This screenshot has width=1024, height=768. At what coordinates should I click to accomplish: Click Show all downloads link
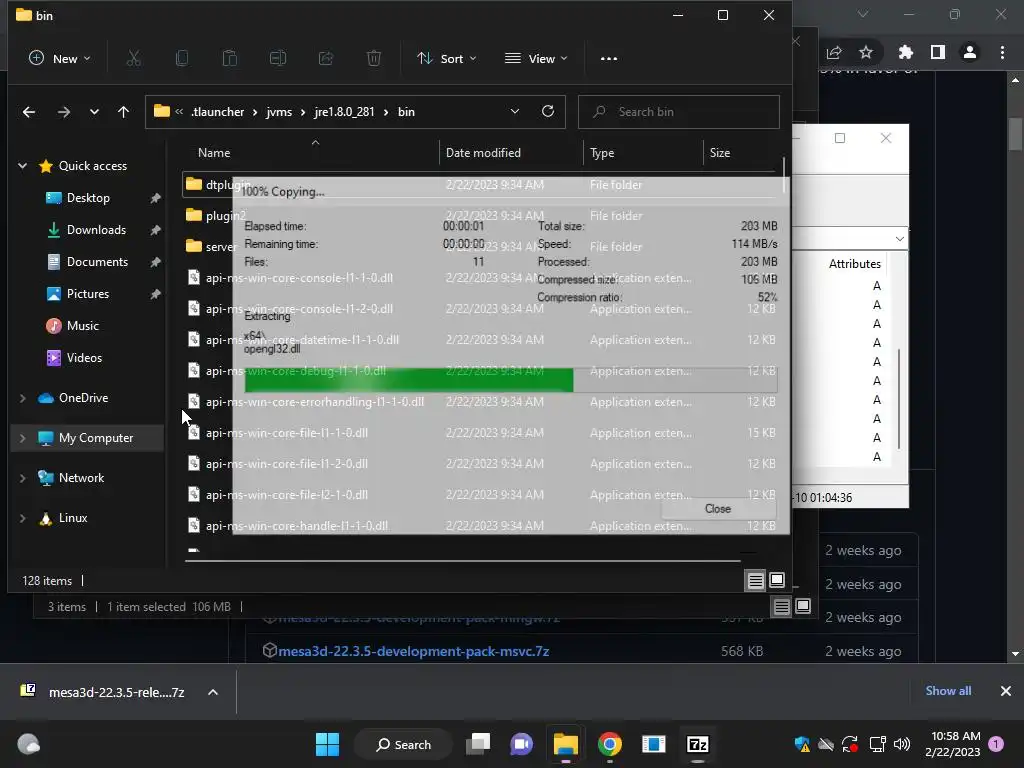(948, 691)
